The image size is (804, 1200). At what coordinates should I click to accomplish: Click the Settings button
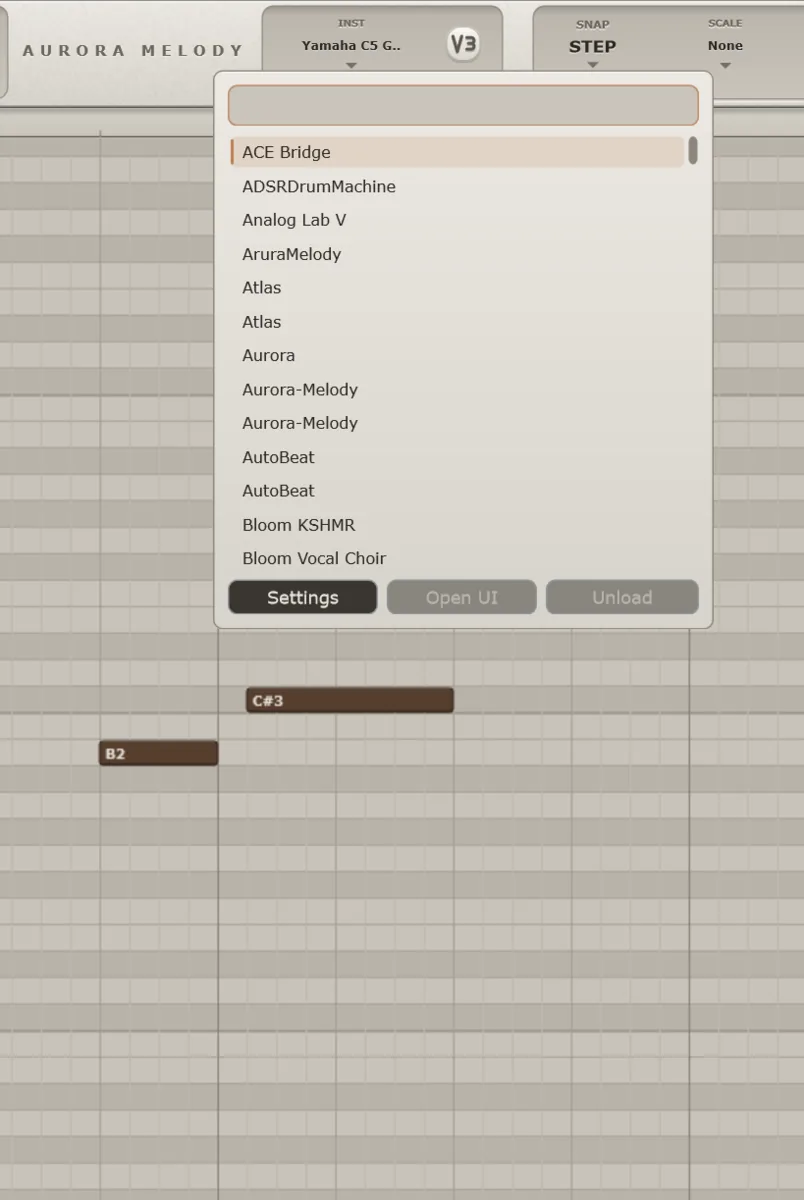click(x=303, y=597)
